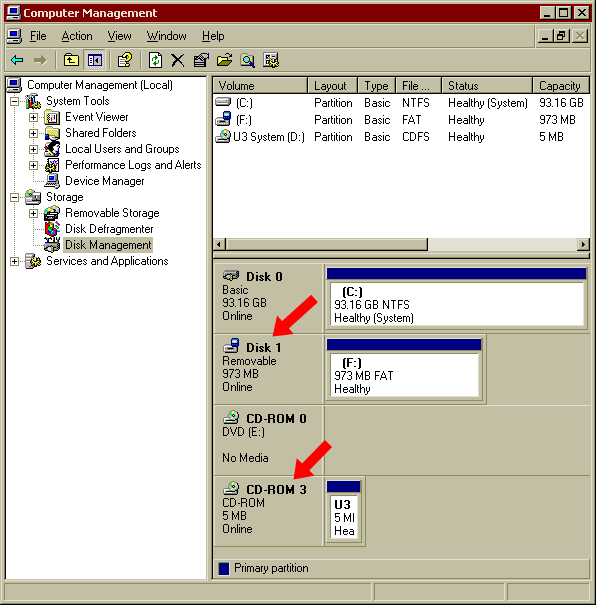Select the (F:) volume row
This screenshot has height=605, width=596.
pos(401,120)
